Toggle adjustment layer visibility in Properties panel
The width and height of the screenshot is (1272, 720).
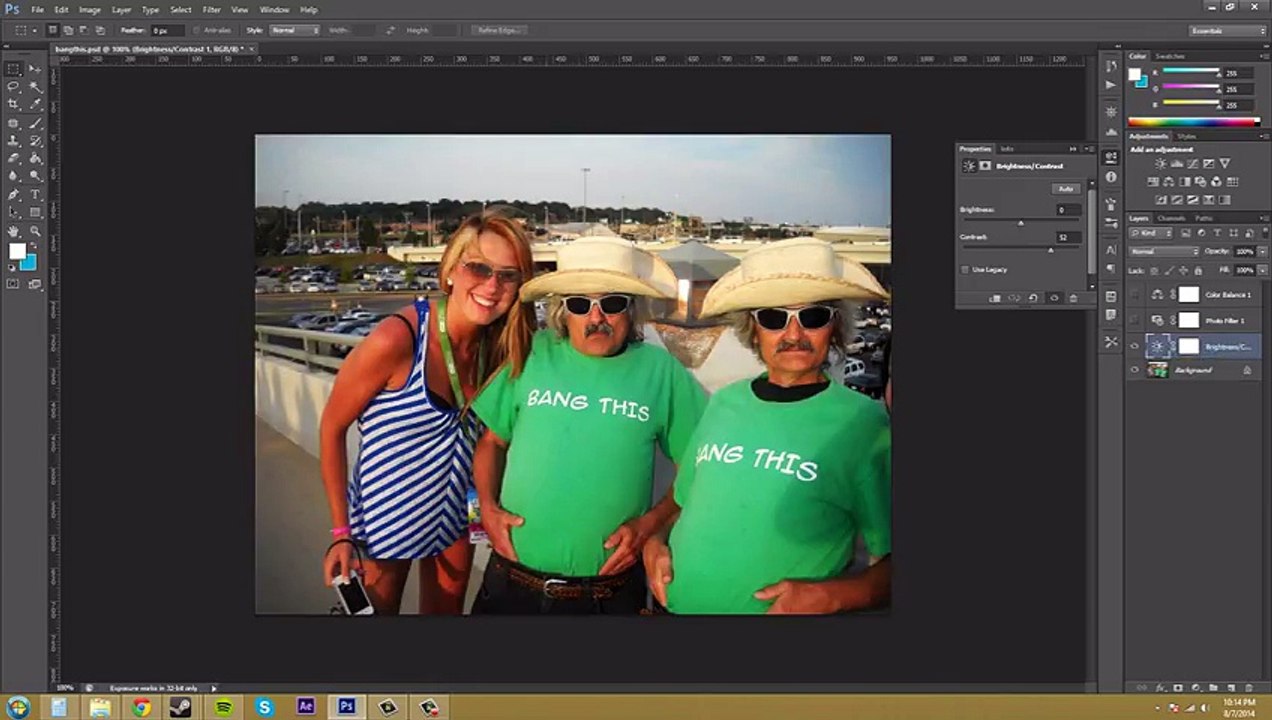coord(1054,298)
